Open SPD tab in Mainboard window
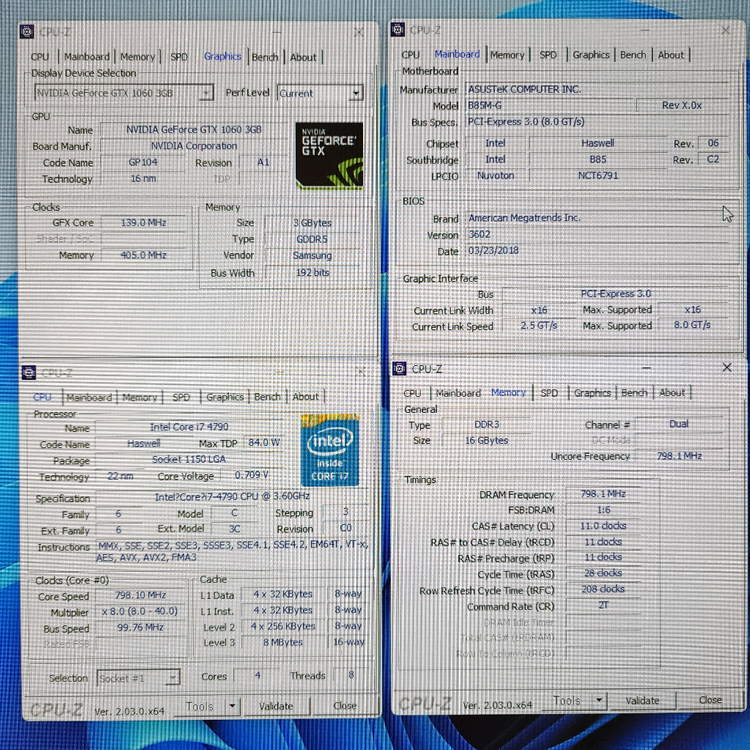The height and width of the screenshot is (750, 750). [548, 55]
